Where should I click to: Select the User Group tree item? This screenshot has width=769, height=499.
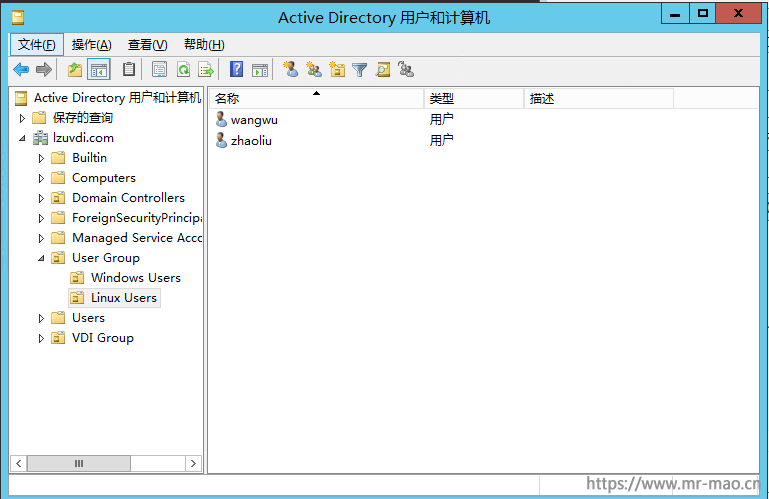[105, 258]
